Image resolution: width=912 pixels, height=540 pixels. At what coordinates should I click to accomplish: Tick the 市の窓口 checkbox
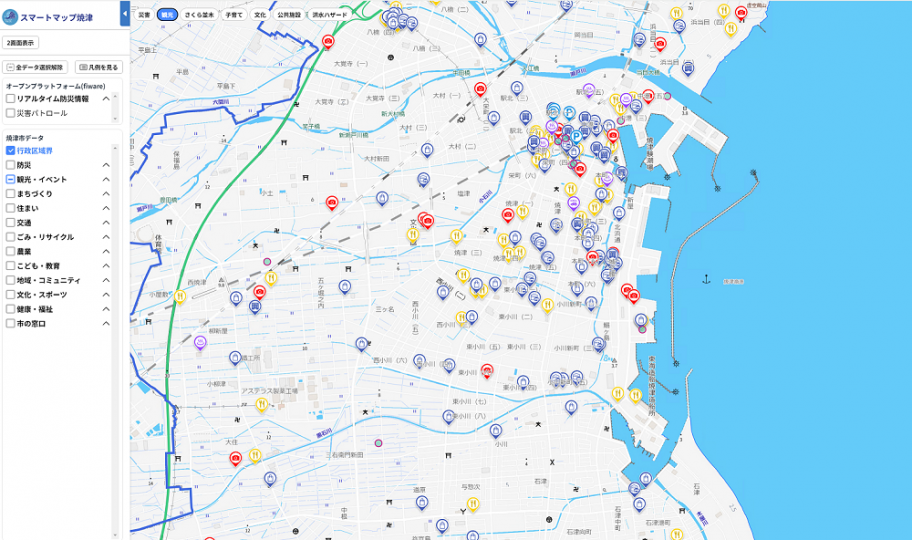pyautogui.click(x=10, y=324)
